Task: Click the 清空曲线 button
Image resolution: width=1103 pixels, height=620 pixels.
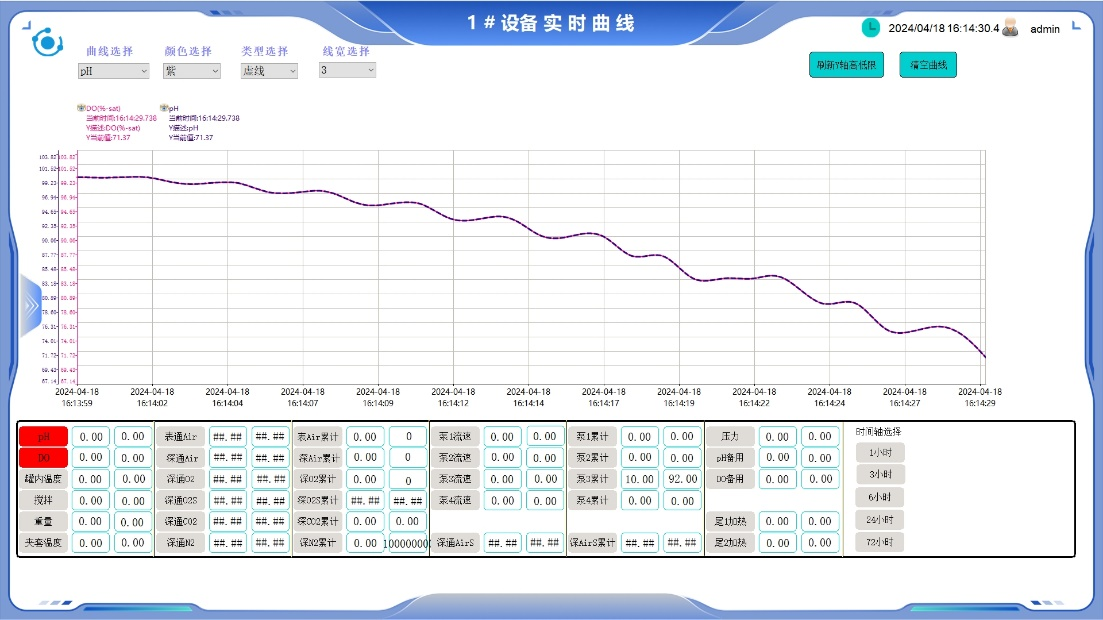Action: (928, 65)
